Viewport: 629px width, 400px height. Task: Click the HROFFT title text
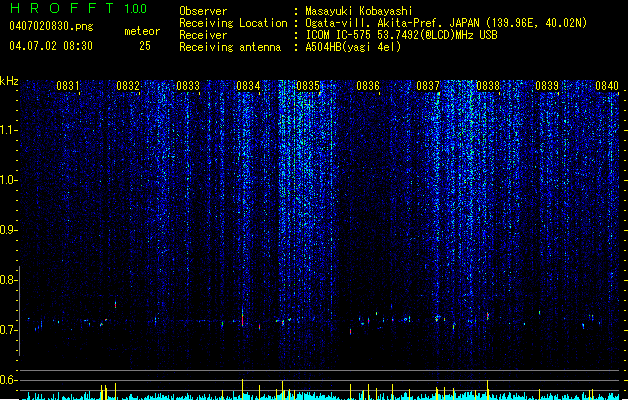coord(63,8)
